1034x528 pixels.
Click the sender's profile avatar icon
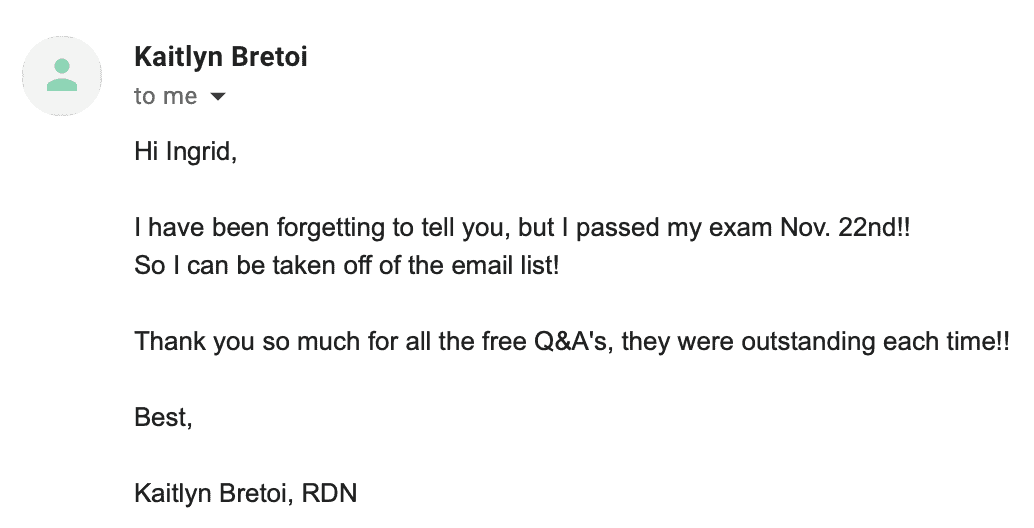pos(62,76)
